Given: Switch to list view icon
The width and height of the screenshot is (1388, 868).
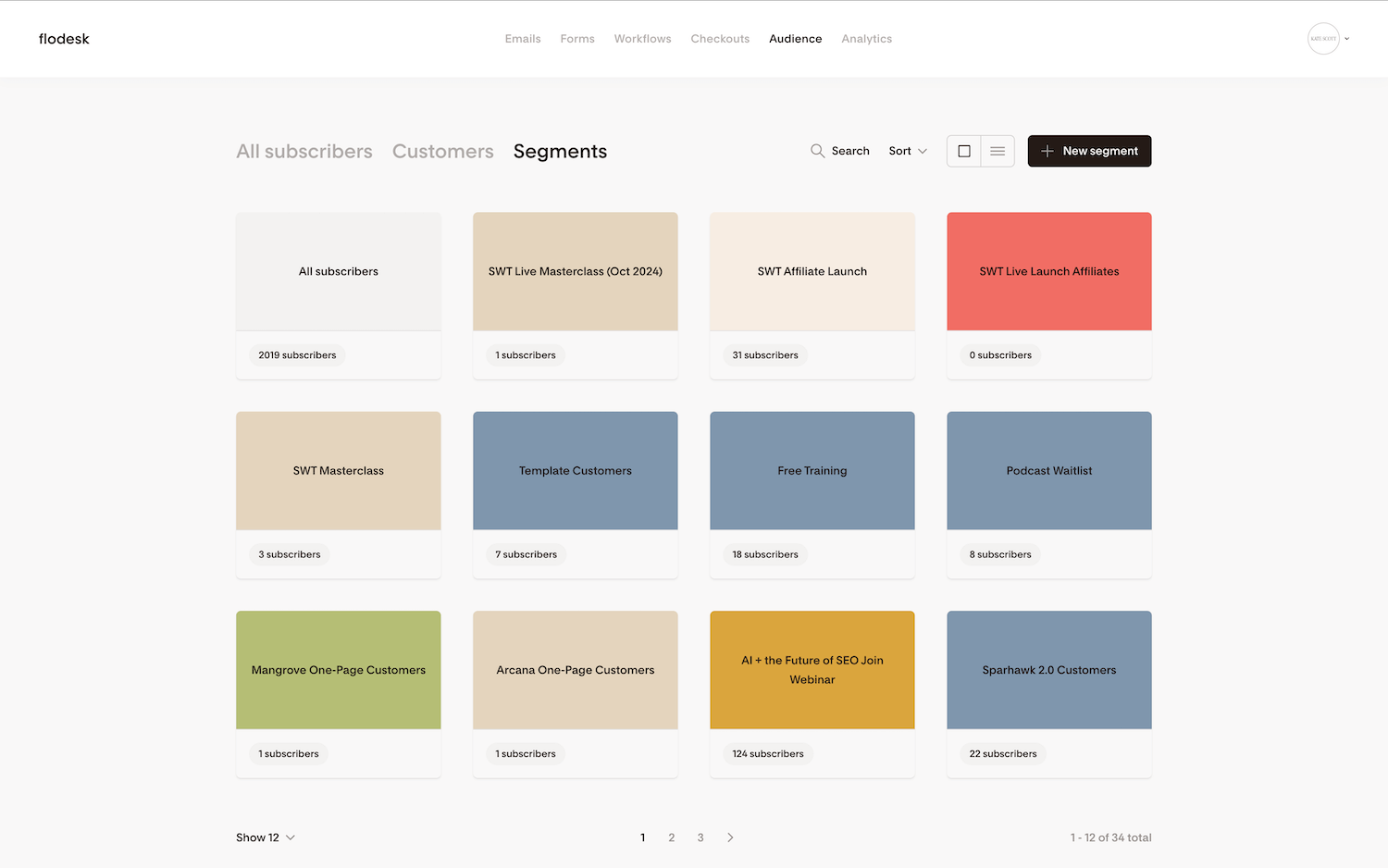Looking at the screenshot, I should pyautogui.click(x=998, y=151).
